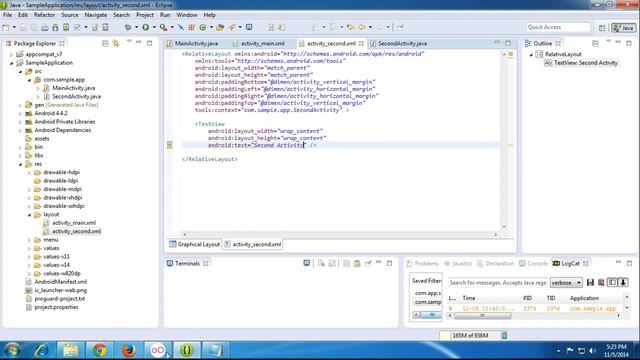The width and height of the screenshot is (640, 360).
Task: Open Chrome from the Windows taskbar
Action: point(99,350)
